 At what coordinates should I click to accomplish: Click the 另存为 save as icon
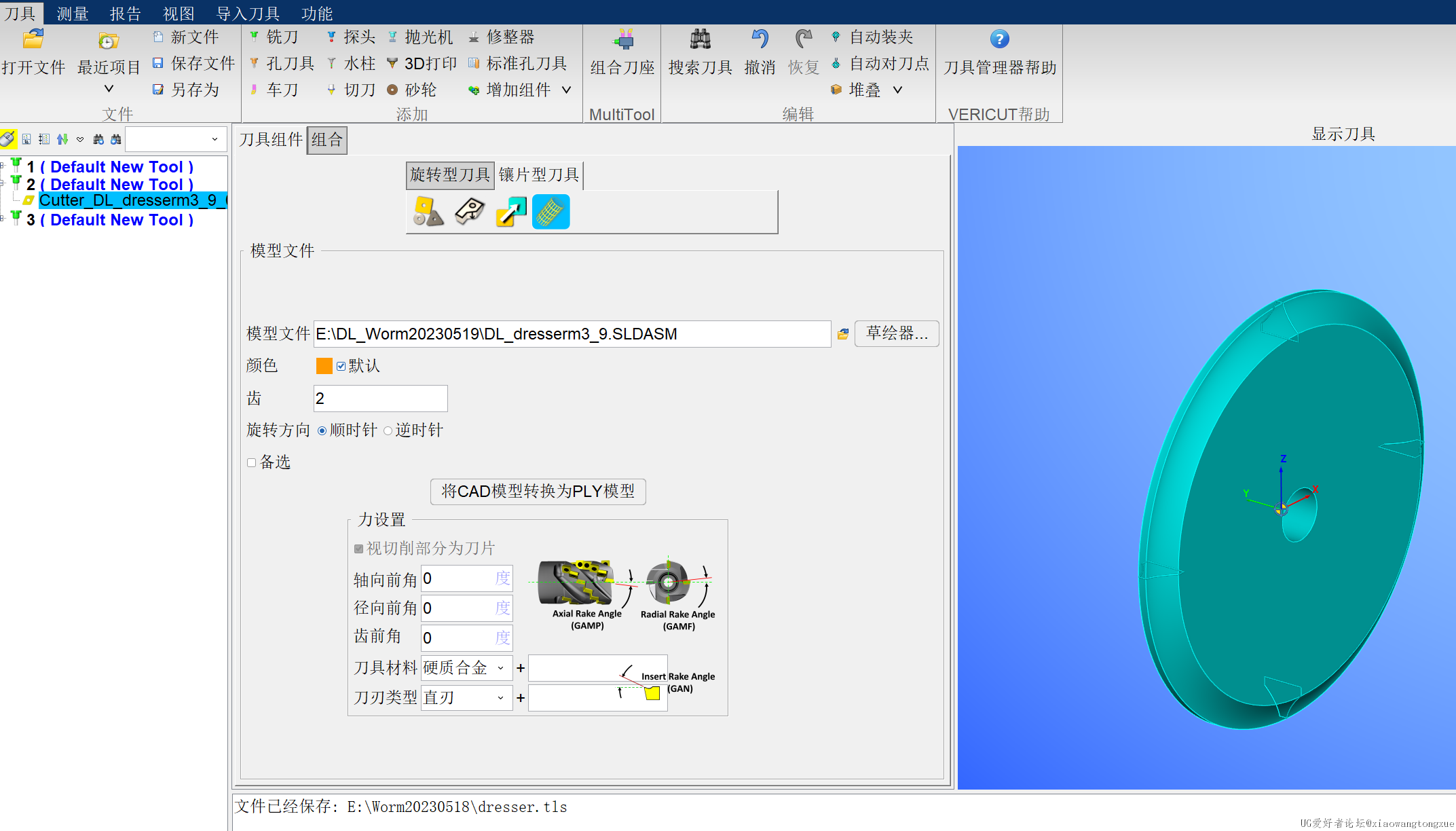coord(158,90)
